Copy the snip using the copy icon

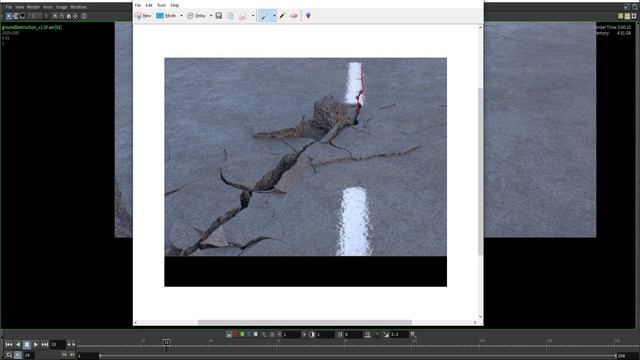click(x=231, y=16)
